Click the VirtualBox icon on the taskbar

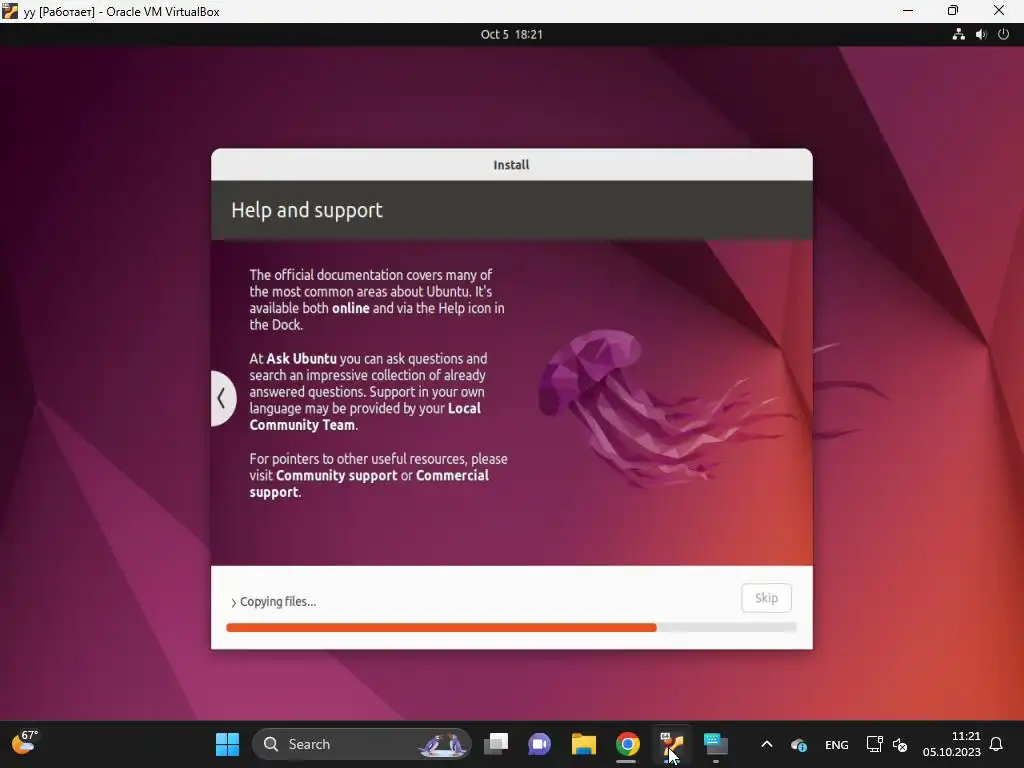(x=671, y=744)
